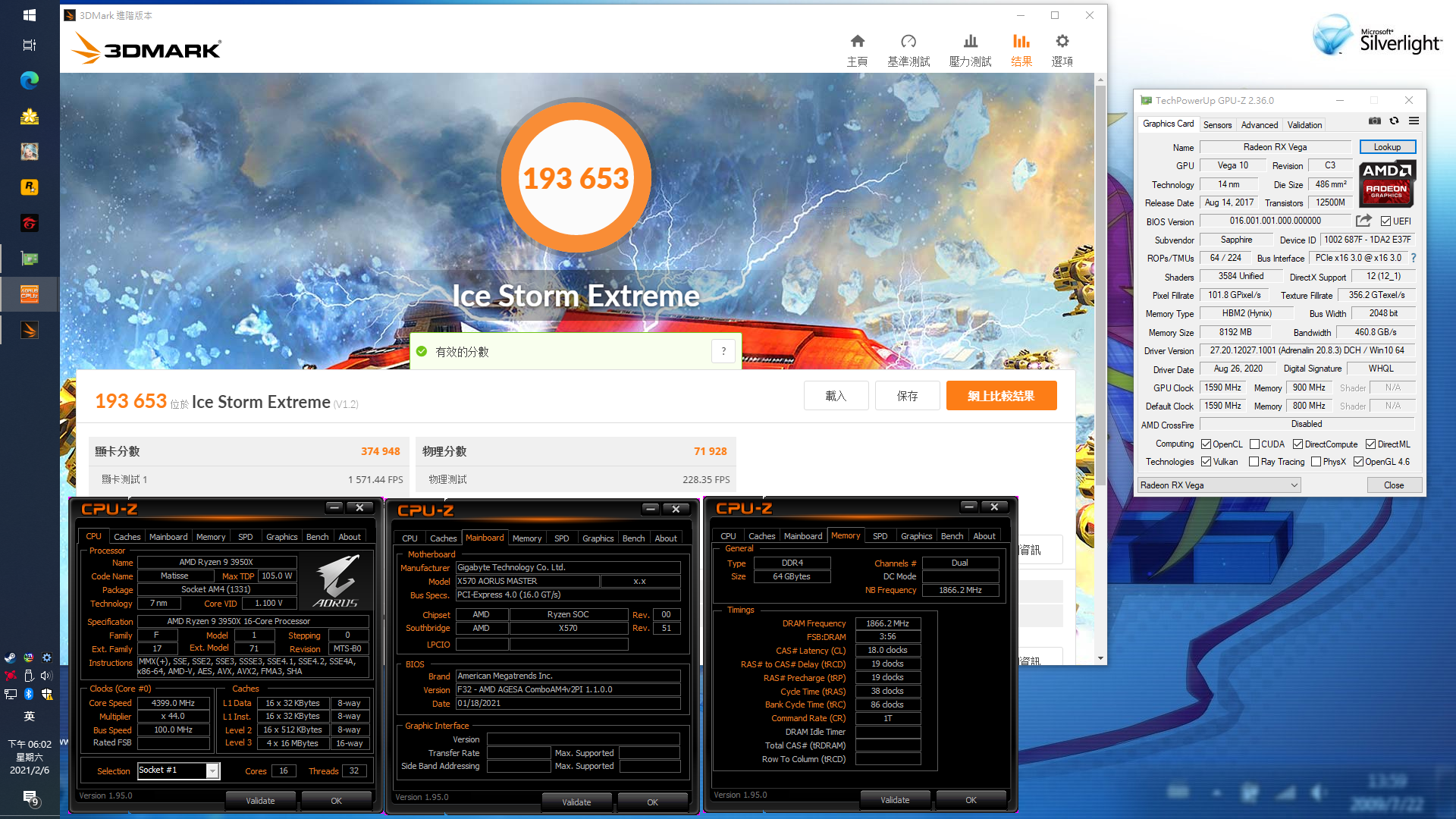Screen dimensions: 1456x819
Task: Open the notification center icon
Action: pos(30,798)
